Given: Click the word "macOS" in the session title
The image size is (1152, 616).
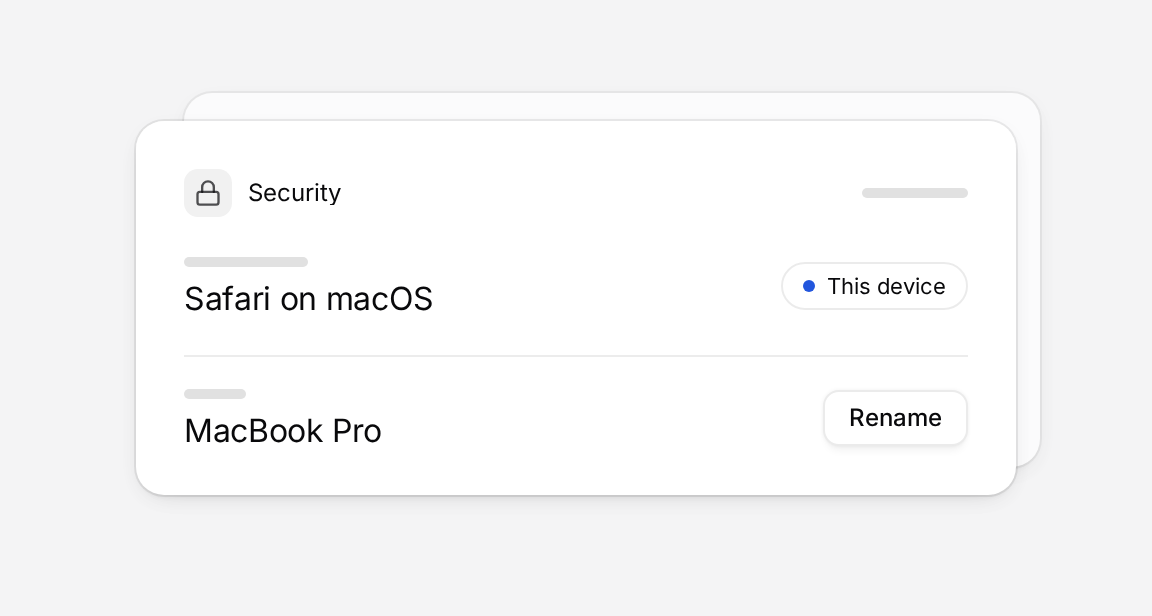Looking at the screenshot, I should pos(379,298).
